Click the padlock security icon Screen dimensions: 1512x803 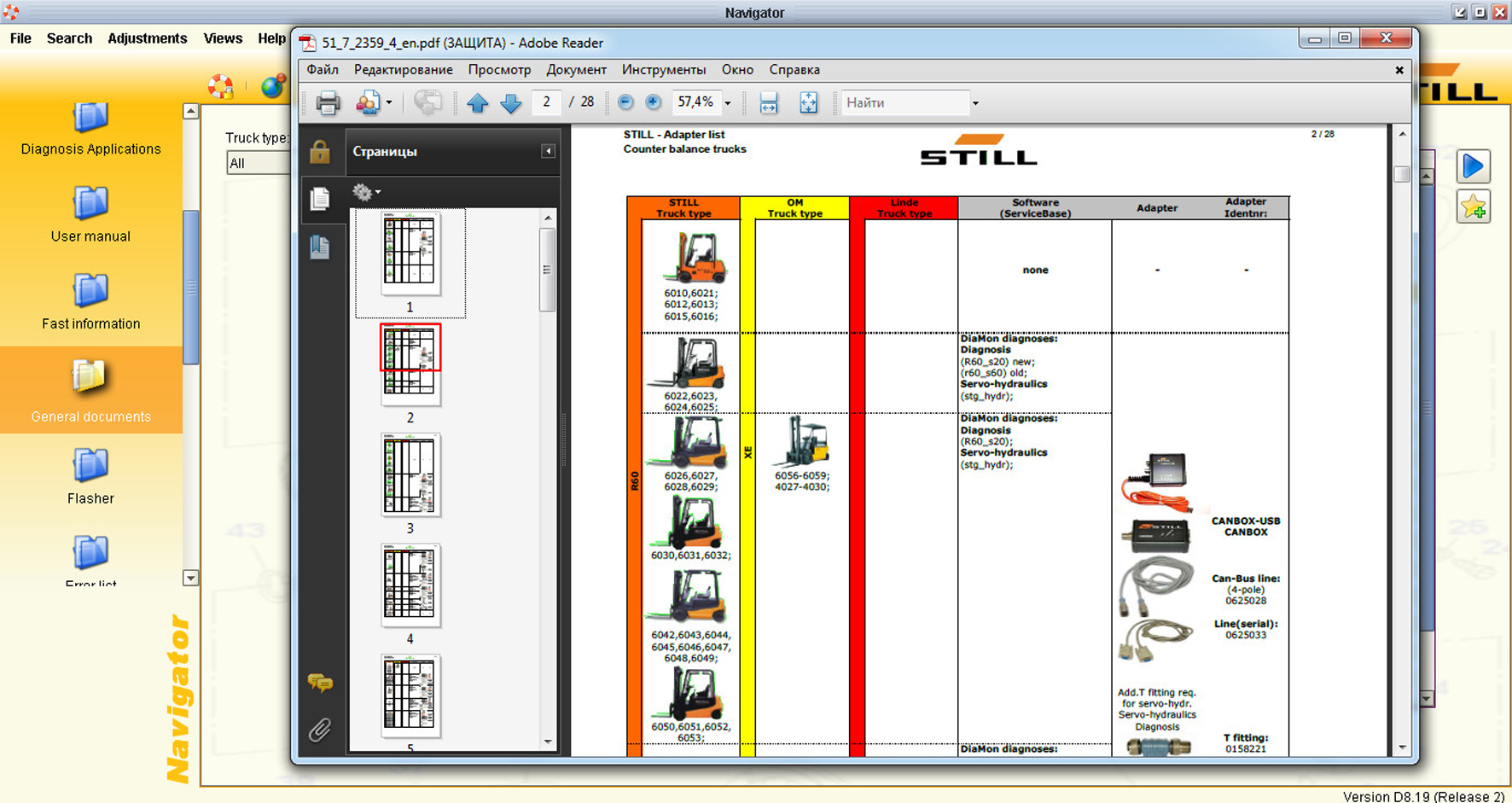[320, 152]
